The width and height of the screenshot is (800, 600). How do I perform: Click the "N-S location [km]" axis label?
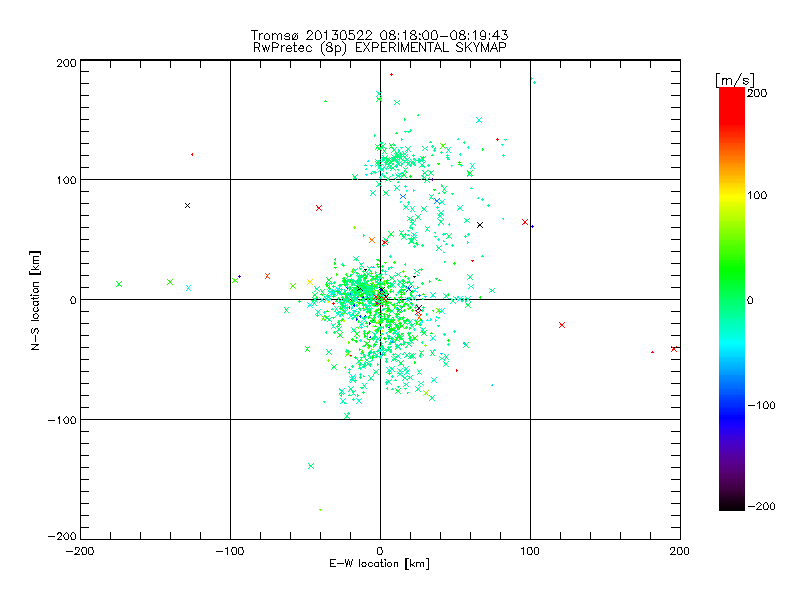pos(35,301)
